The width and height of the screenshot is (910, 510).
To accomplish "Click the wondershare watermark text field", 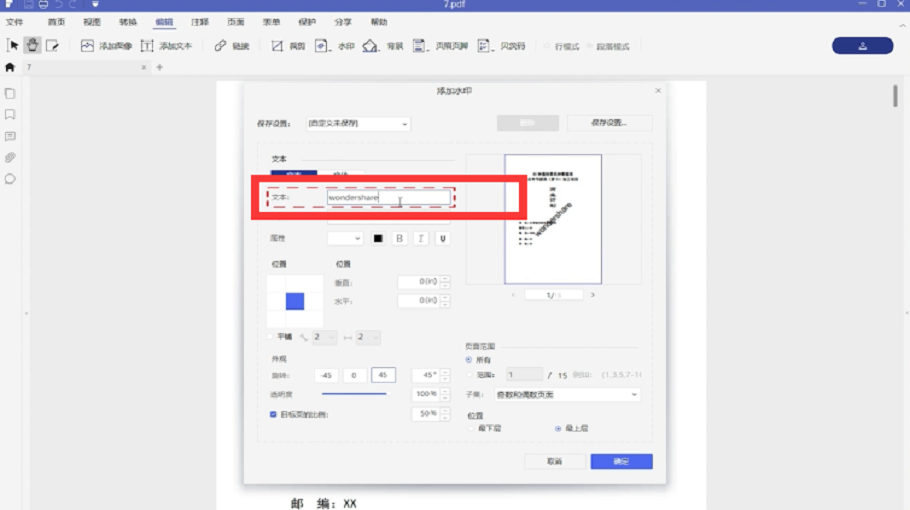I will tap(388, 198).
